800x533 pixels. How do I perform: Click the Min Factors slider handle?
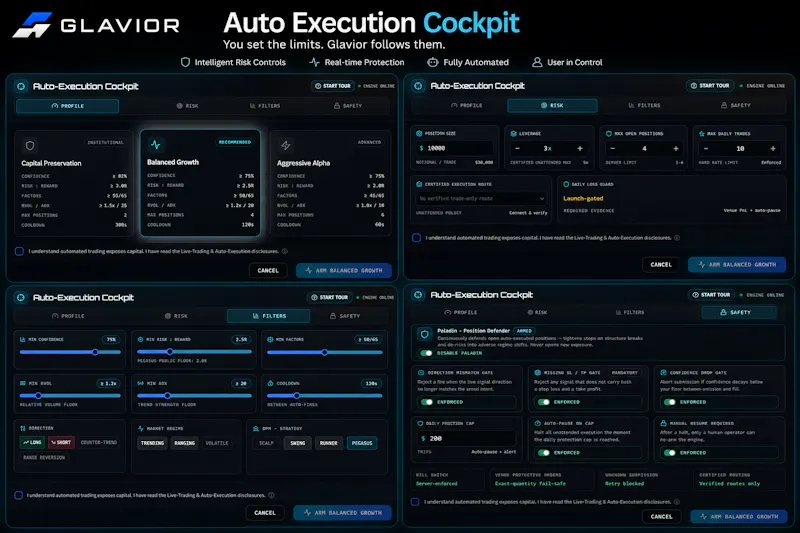point(324,352)
